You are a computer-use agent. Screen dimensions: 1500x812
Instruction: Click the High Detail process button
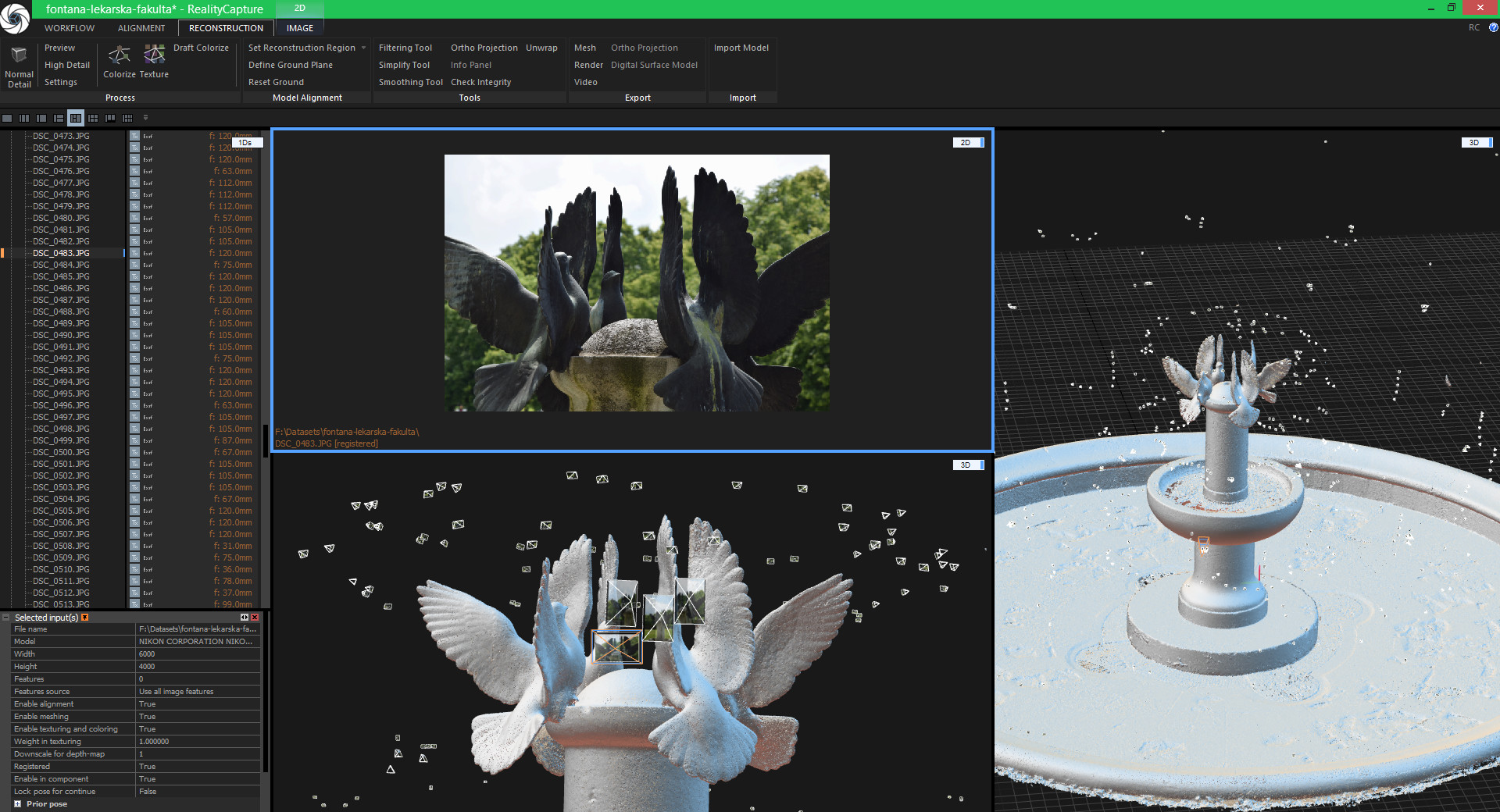pos(66,65)
